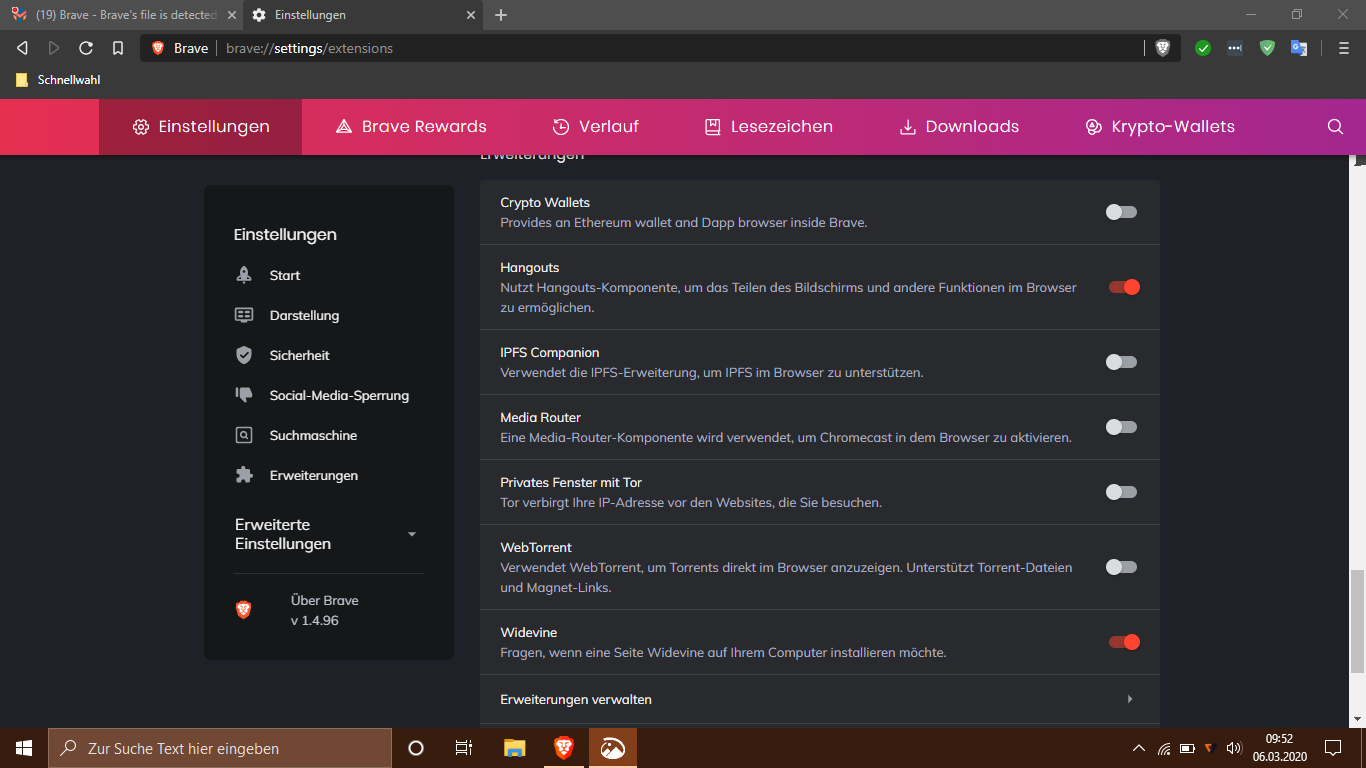Open the Downloads tab
The height and width of the screenshot is (768, 1366).
tap(959, 127)
